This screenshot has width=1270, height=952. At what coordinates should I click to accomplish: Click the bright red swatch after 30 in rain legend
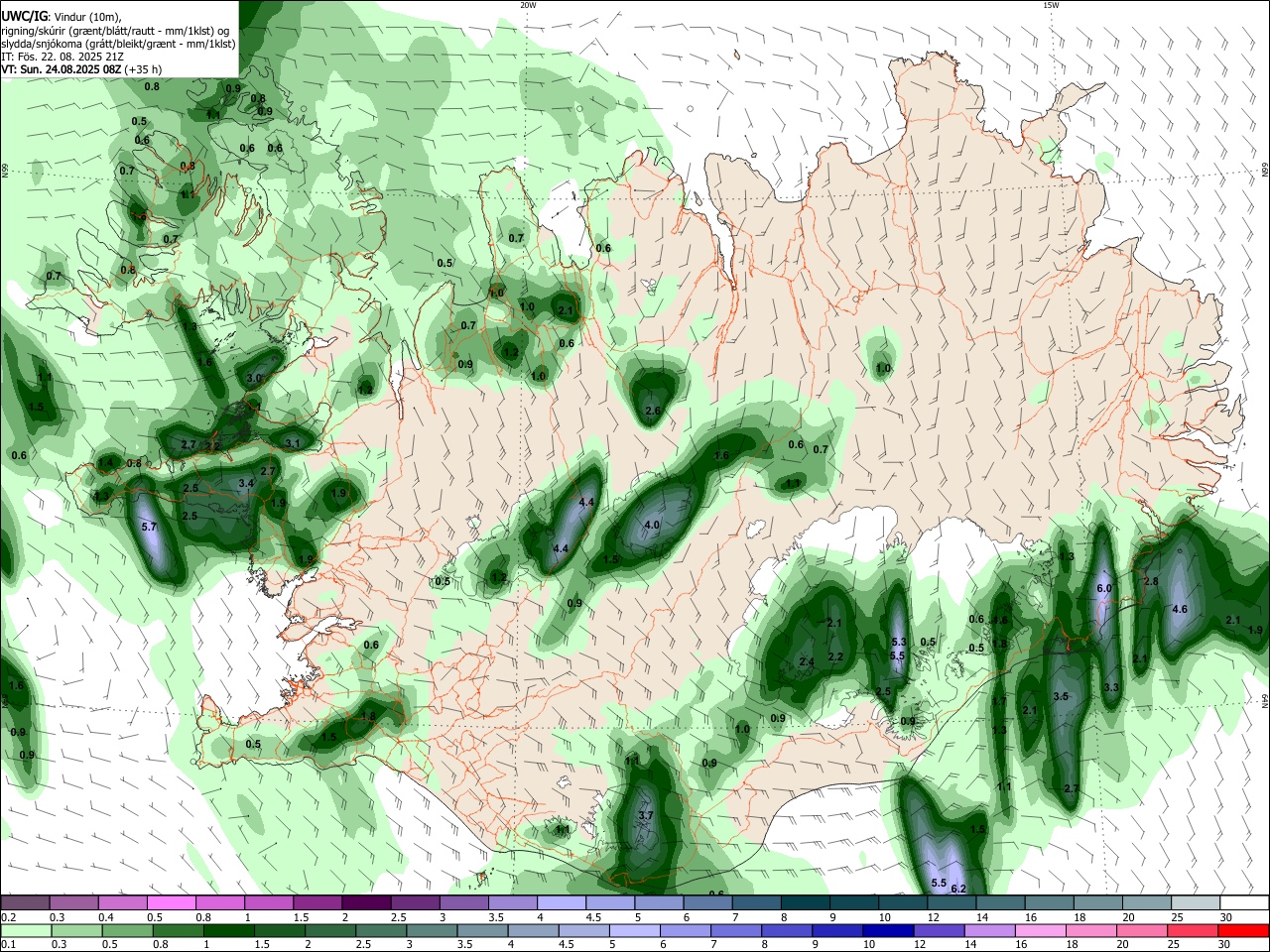(1242, 931)
